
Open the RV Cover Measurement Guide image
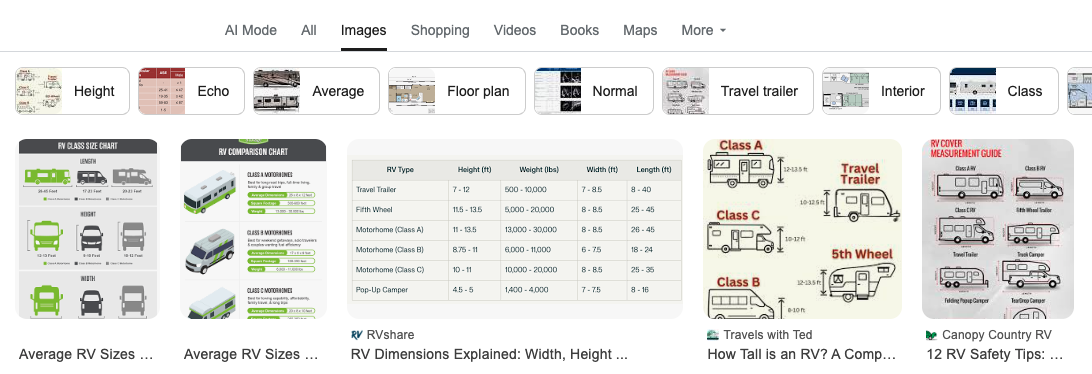998,229
